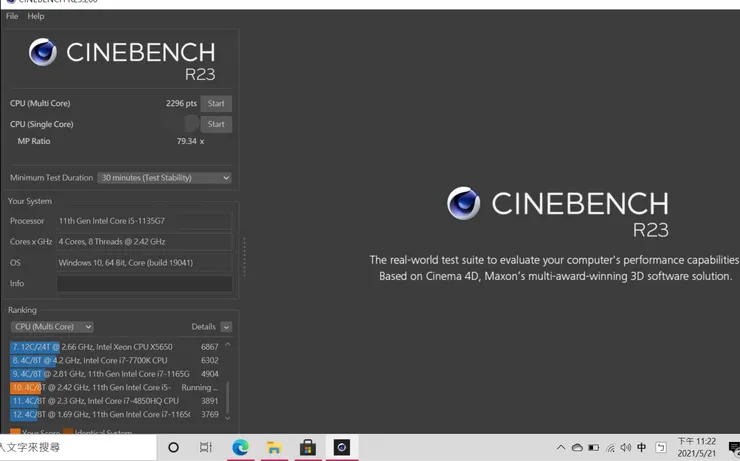Select ranking row 8 Intel Core i7-7700K
Screen dimensions: 740x461
click(x=115, y=360)
